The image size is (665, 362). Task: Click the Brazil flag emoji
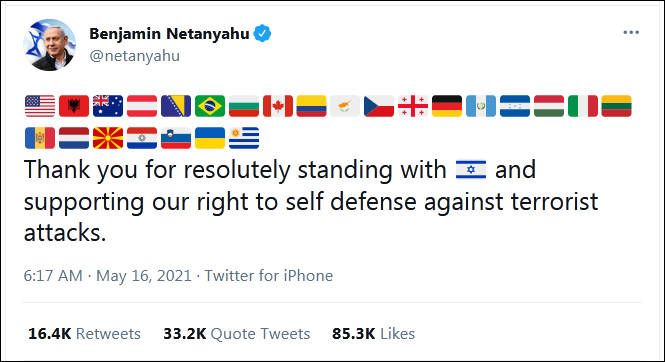click(210, 106)
